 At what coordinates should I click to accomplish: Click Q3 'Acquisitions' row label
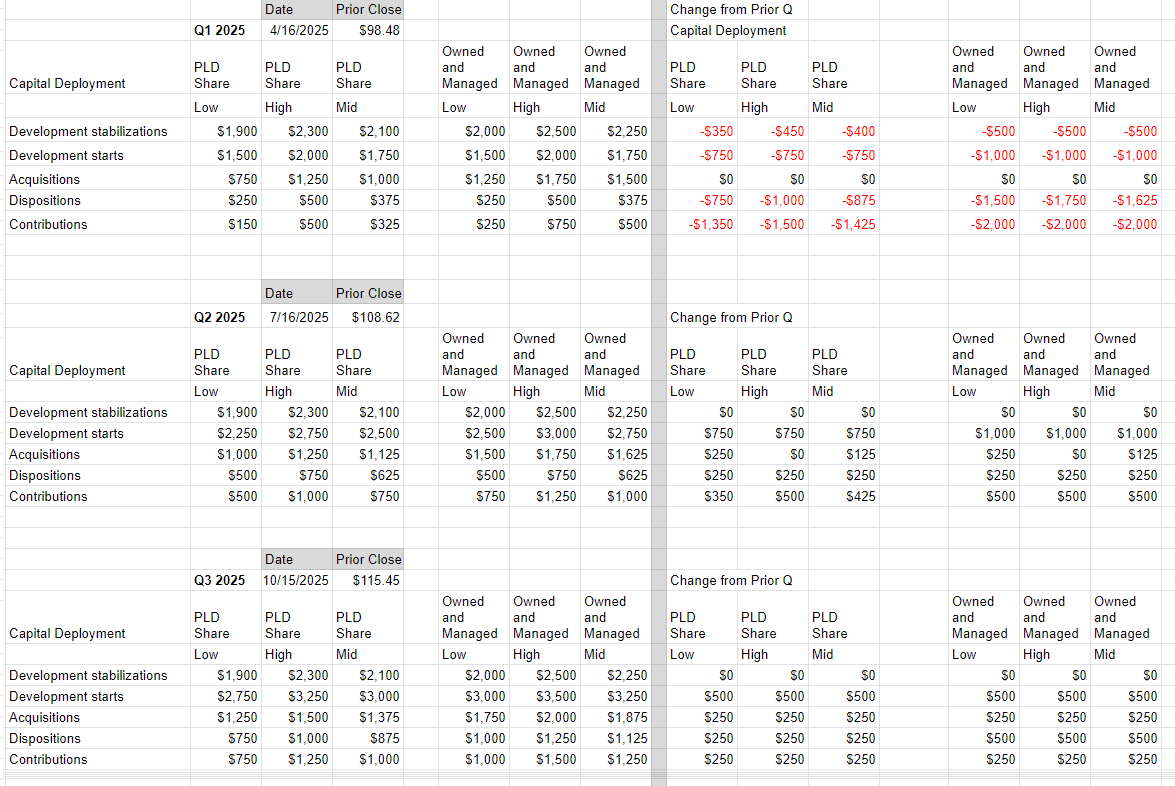44,718
